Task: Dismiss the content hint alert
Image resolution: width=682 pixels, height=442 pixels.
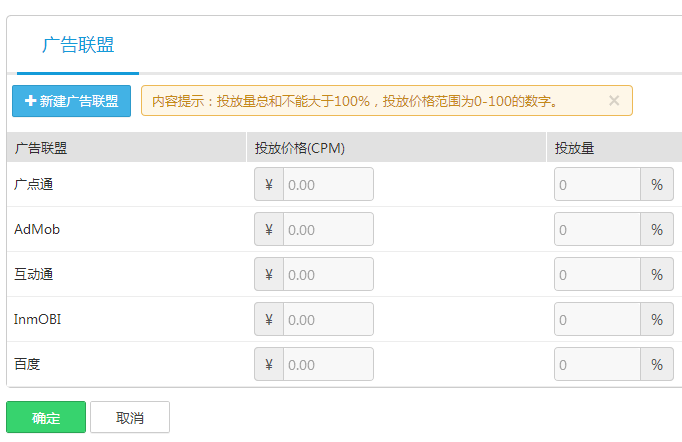Action: pyautogui.click(x=614, y=100)
